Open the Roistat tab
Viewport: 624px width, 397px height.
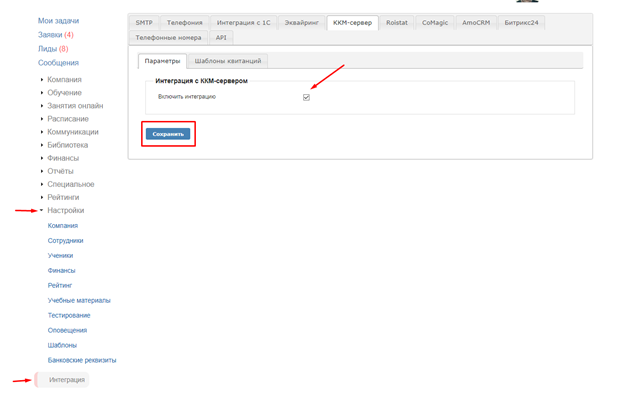click(397, 23)
